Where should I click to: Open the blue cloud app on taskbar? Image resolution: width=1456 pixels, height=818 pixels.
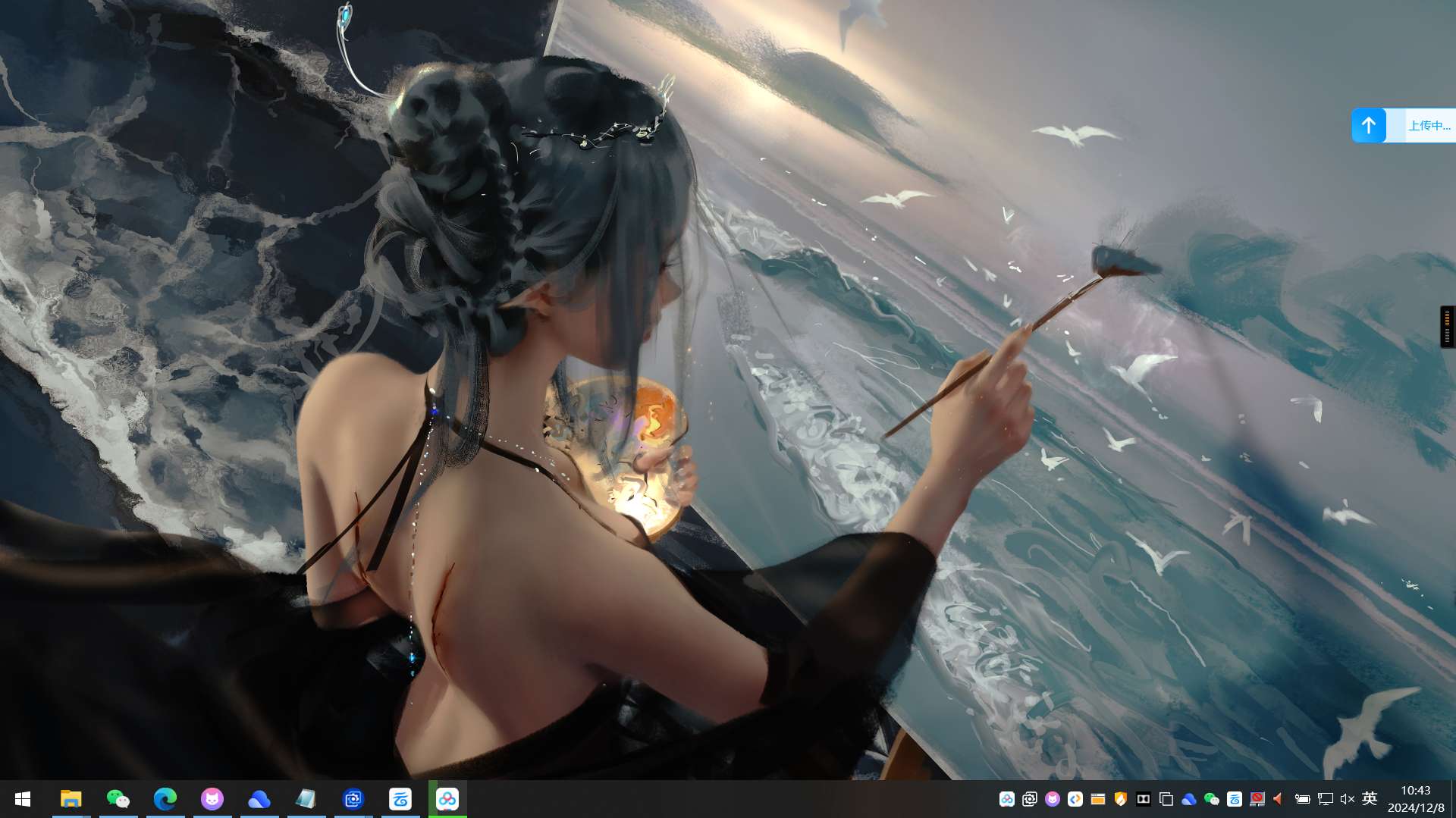point(259,799)
